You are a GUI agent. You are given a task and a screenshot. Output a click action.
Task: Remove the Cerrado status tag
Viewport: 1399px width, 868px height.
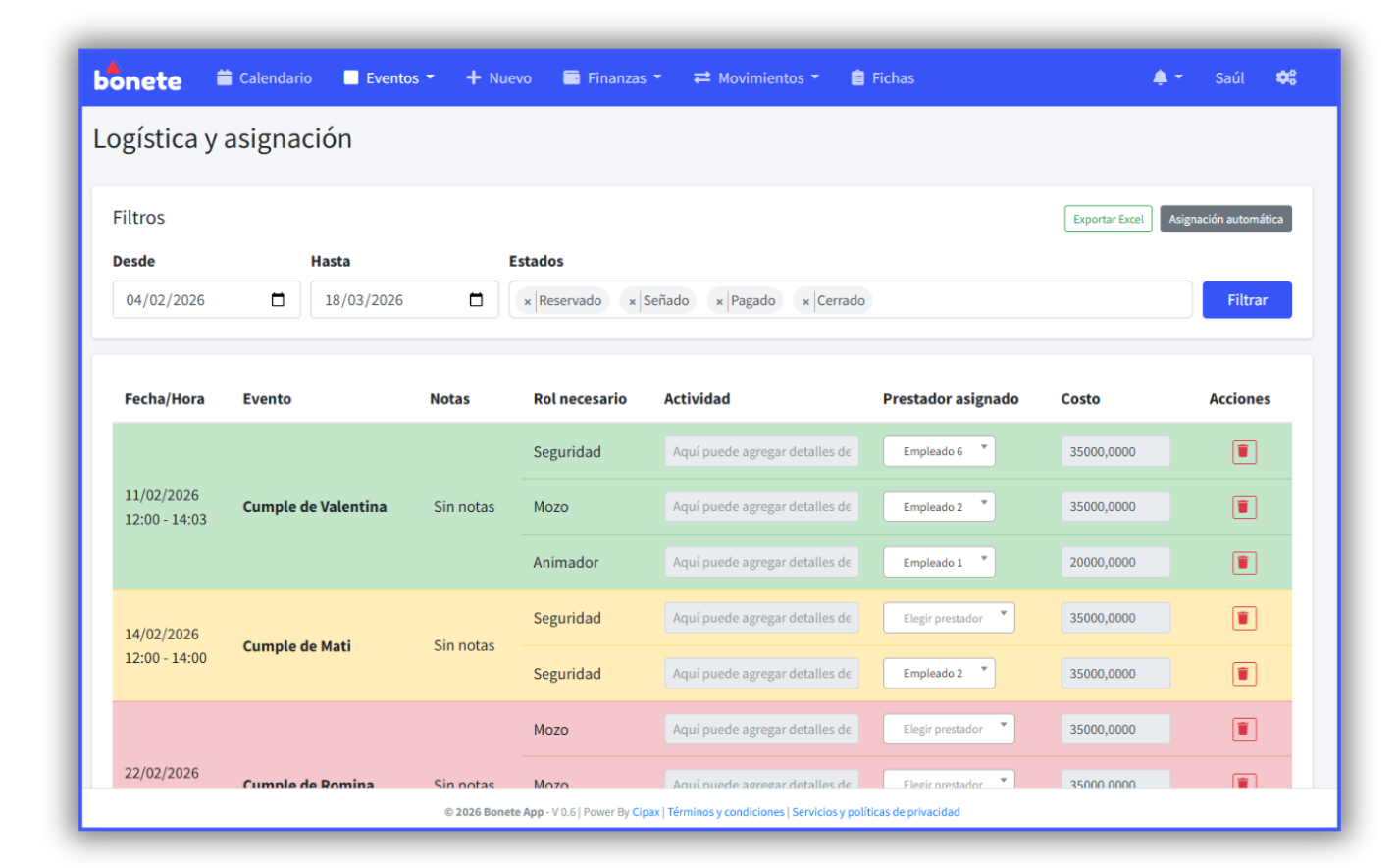point(805,302)
